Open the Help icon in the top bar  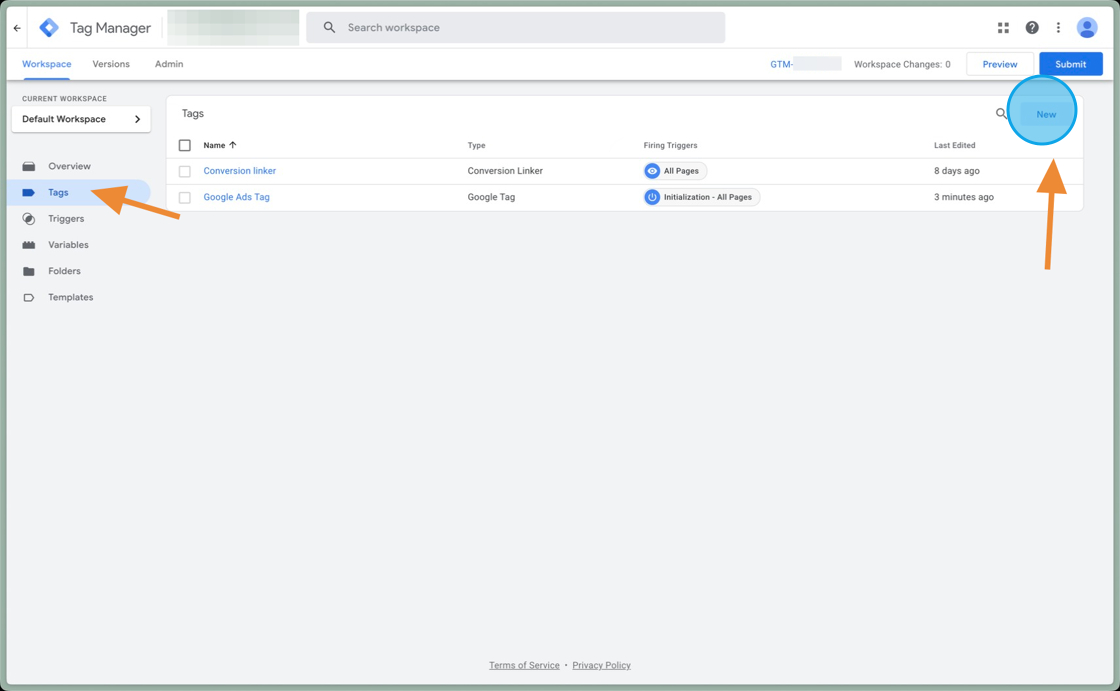[x=1031, y=27]
